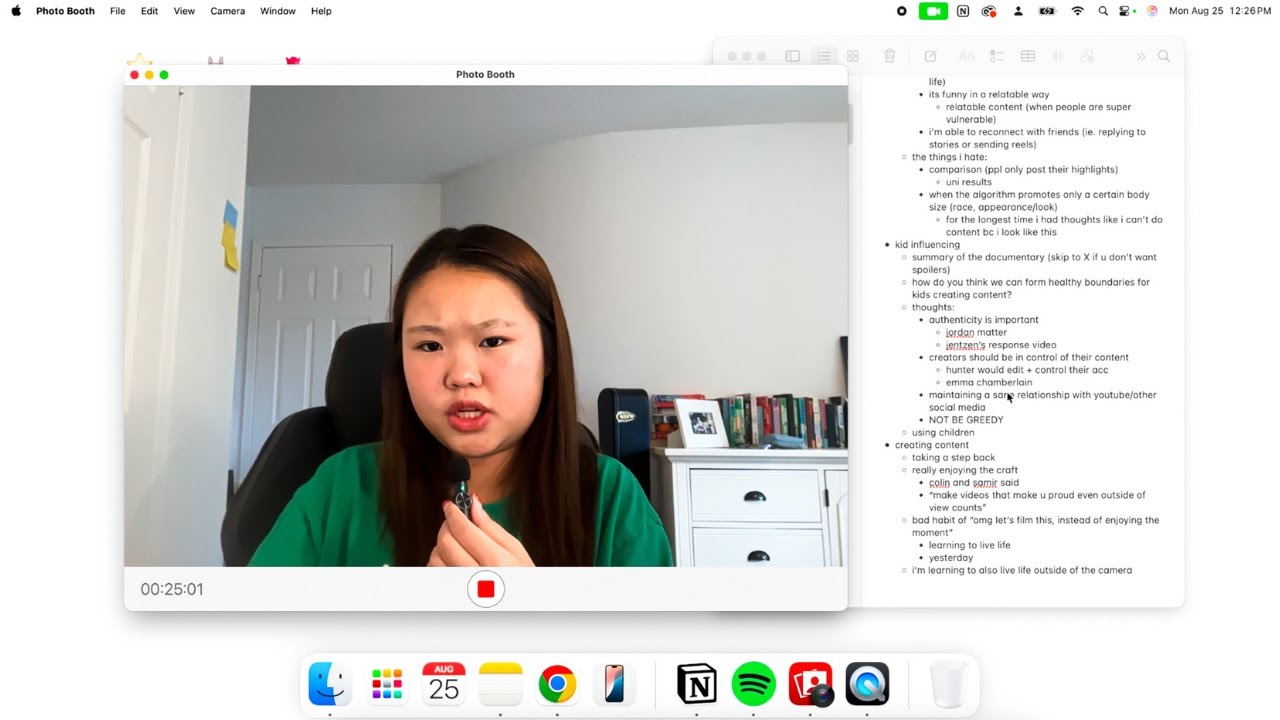Insert a checklist in Notes
The height and width of the screenshot is (720, 1280).
(x=997, y=57)
